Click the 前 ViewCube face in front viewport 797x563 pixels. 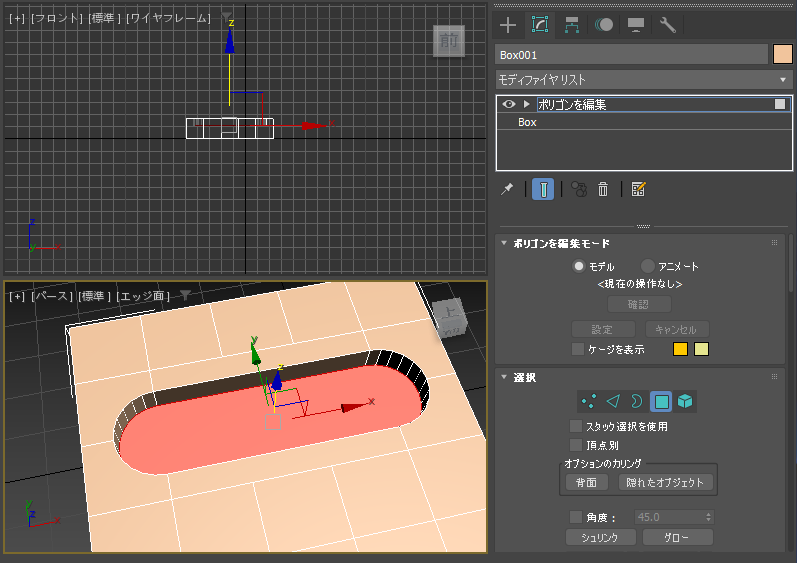tap(449, 41)
